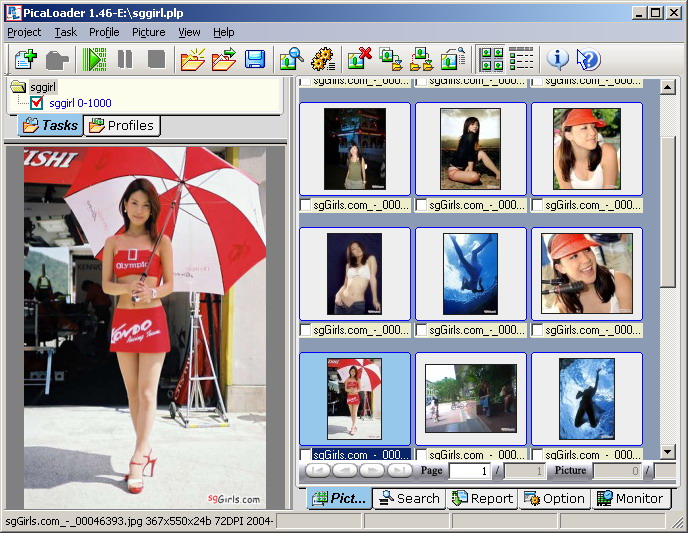
Task: Switch to thumbnail grid view icon
Action: click(491, 59)
